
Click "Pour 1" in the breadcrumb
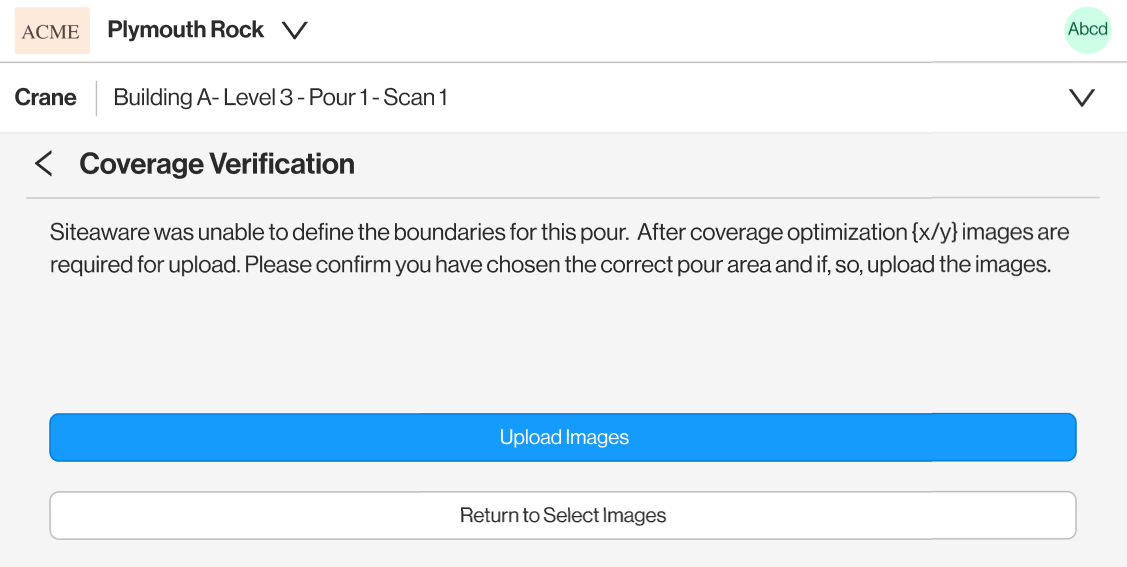click(339, 98)
